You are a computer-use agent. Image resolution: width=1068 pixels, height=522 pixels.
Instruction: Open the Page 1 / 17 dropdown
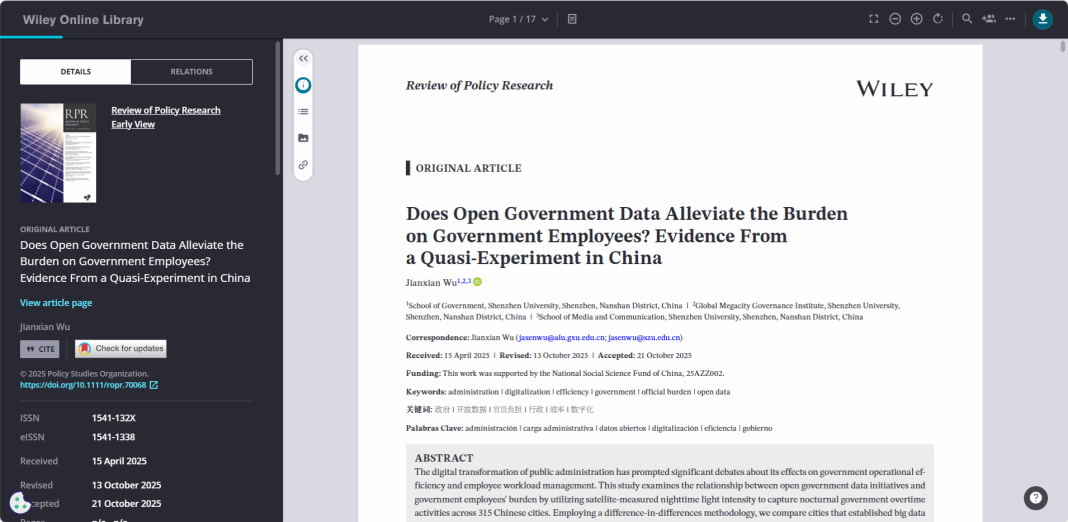(518, 19)
